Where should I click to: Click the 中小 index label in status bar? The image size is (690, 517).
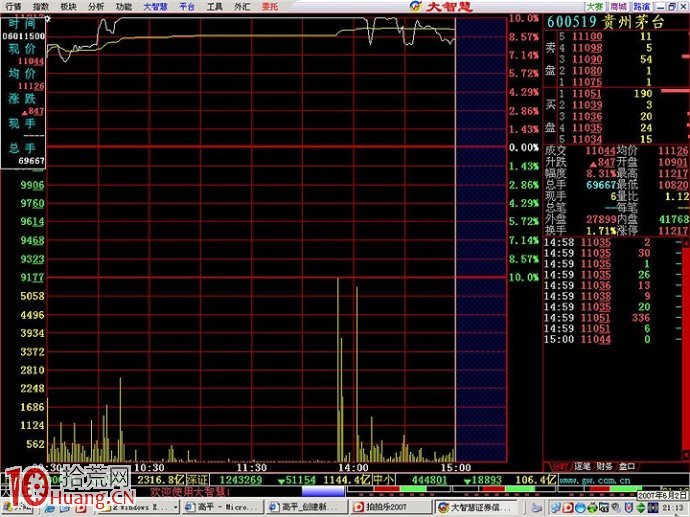(x=383, y=480)
